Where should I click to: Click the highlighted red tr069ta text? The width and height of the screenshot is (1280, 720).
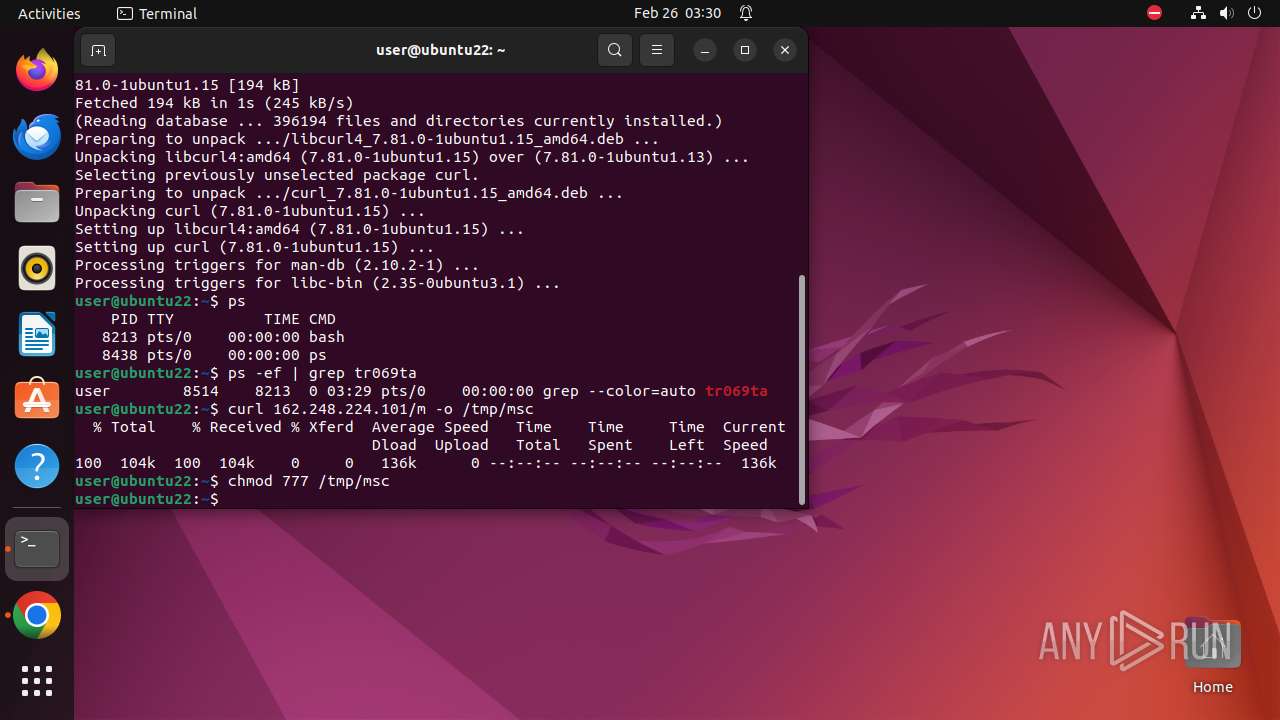pos(736,391)
